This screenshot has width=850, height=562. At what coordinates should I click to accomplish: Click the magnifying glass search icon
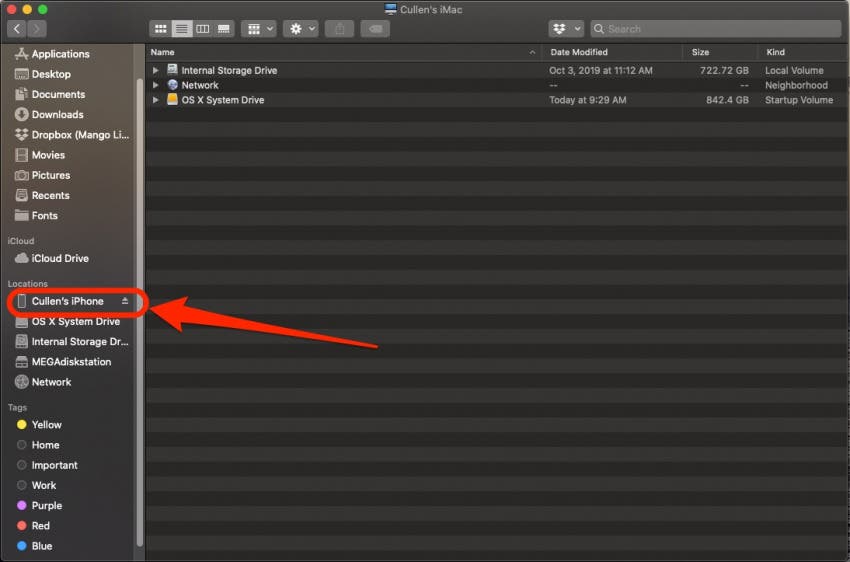(x=599, y=29)
